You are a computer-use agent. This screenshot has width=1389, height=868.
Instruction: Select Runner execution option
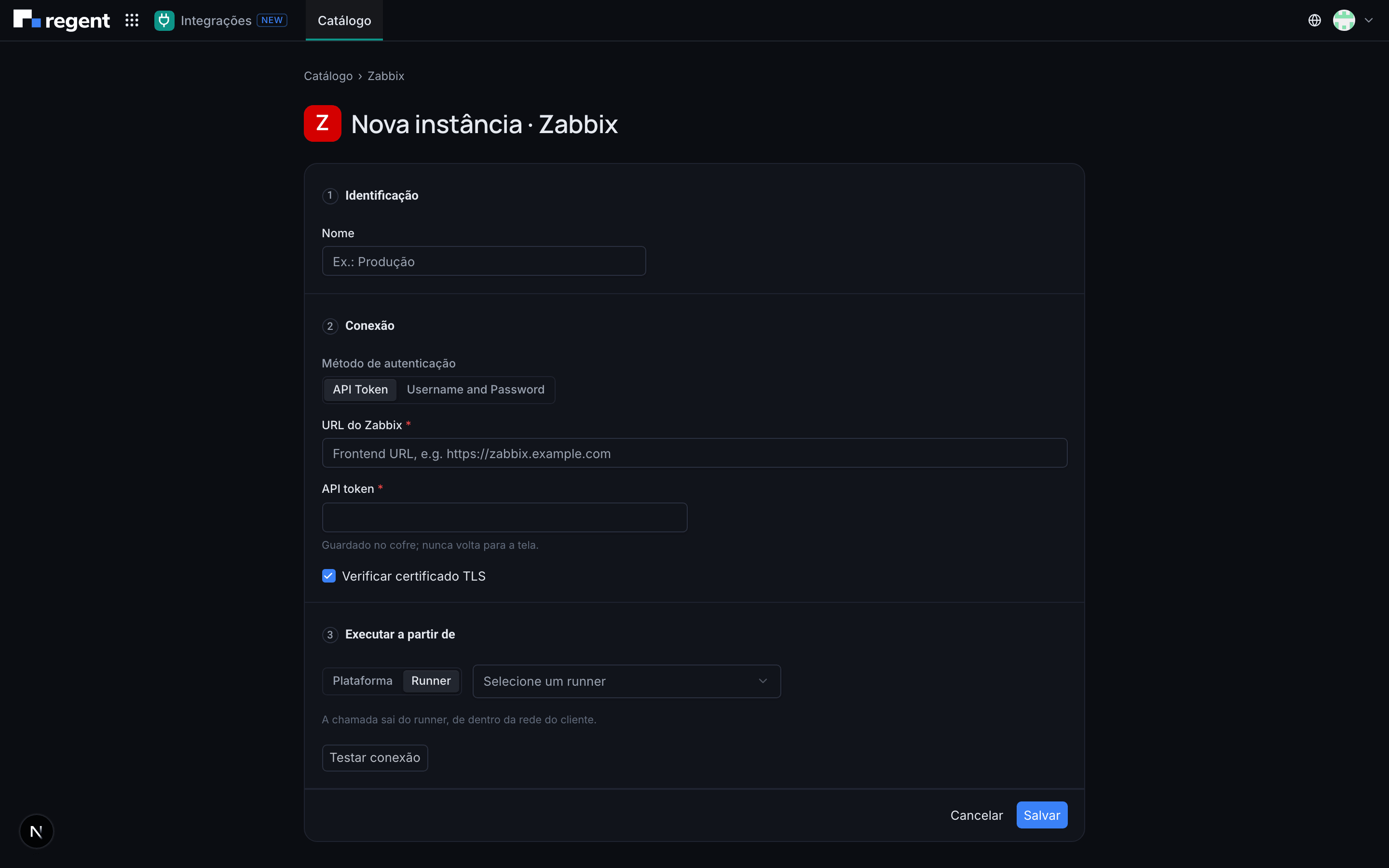431,681
